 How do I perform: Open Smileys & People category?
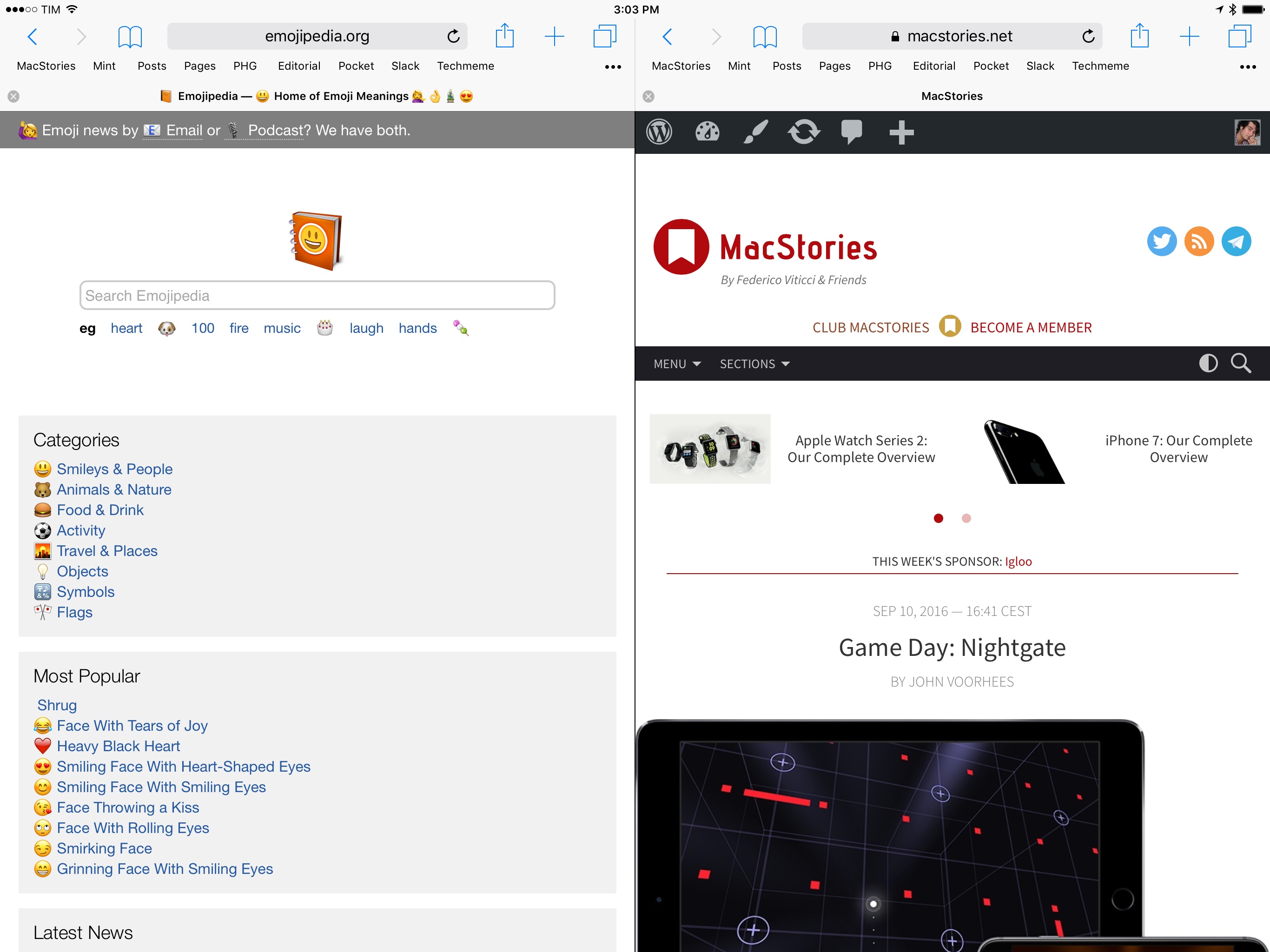click(x=114, y=469)
